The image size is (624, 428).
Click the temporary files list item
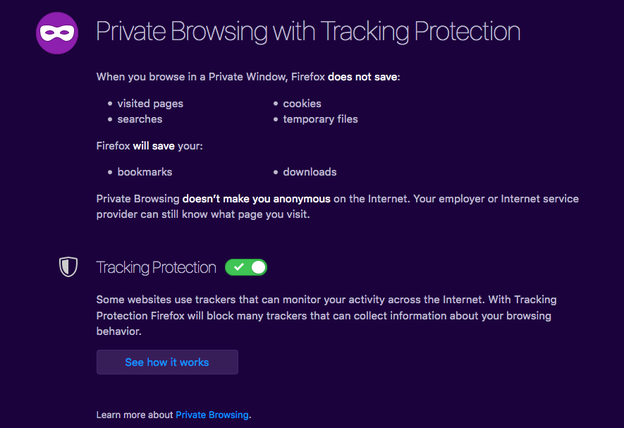pyautogui.click(x=320, y=119)
